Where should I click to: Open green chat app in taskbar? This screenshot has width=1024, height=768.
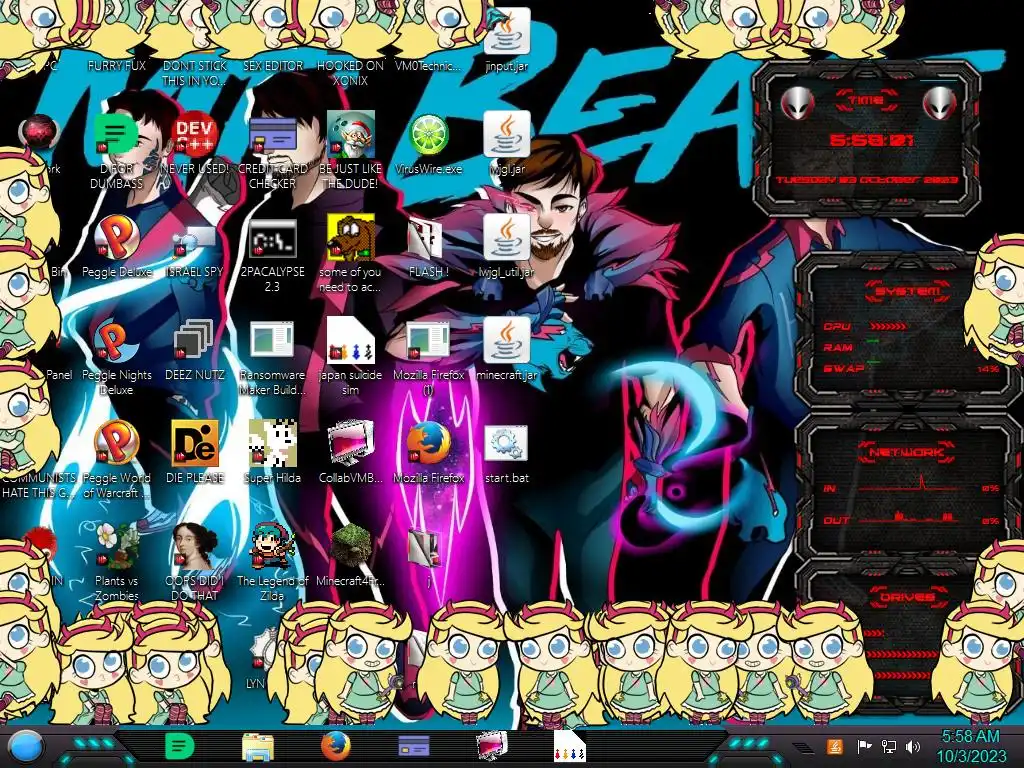click(x=180, y=747)
